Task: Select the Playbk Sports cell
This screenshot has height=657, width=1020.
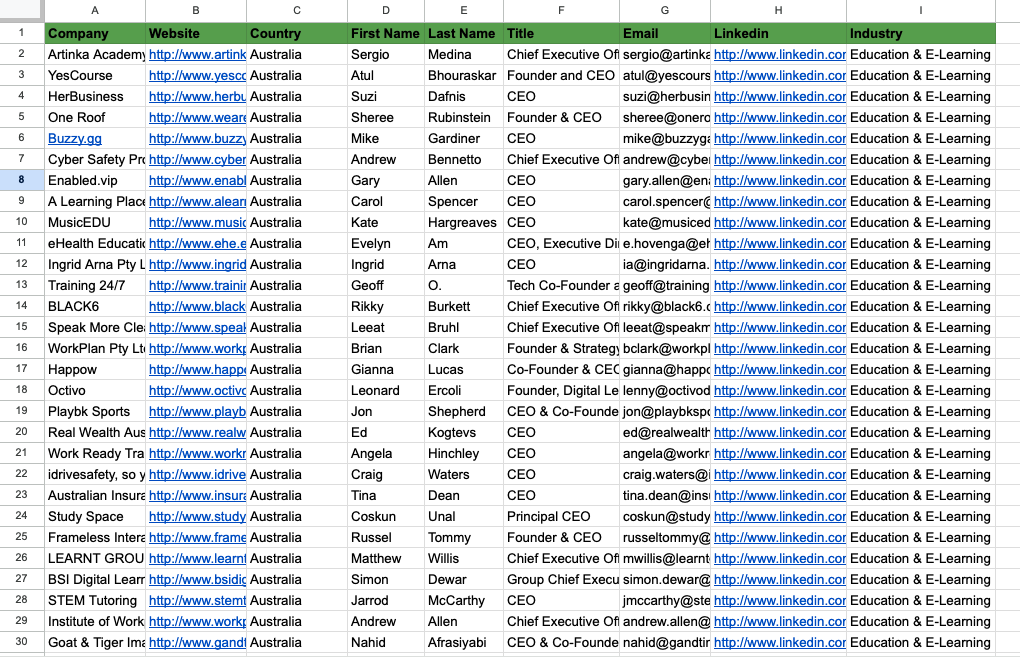Action: pos(95,411)
